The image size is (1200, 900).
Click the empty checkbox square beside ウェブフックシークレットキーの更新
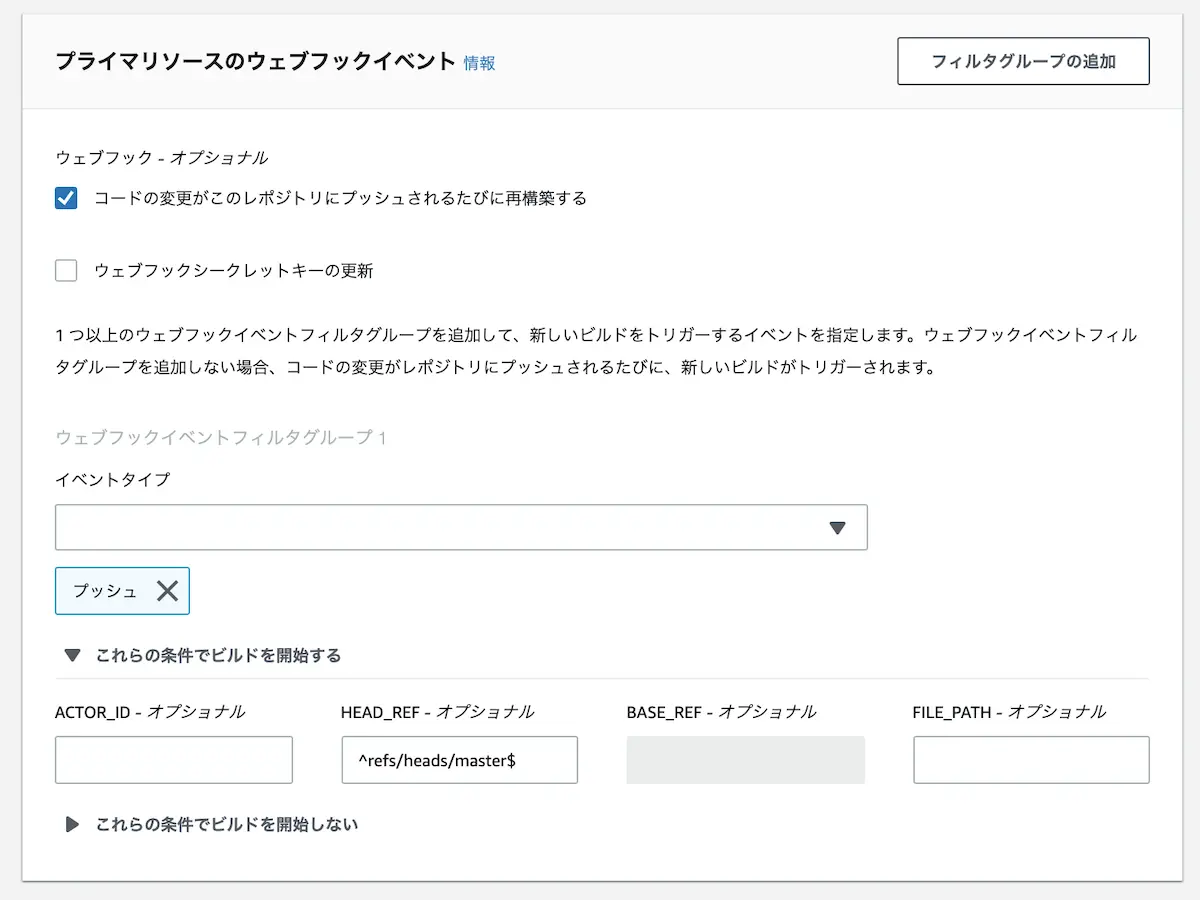click(x=65, y=270)
